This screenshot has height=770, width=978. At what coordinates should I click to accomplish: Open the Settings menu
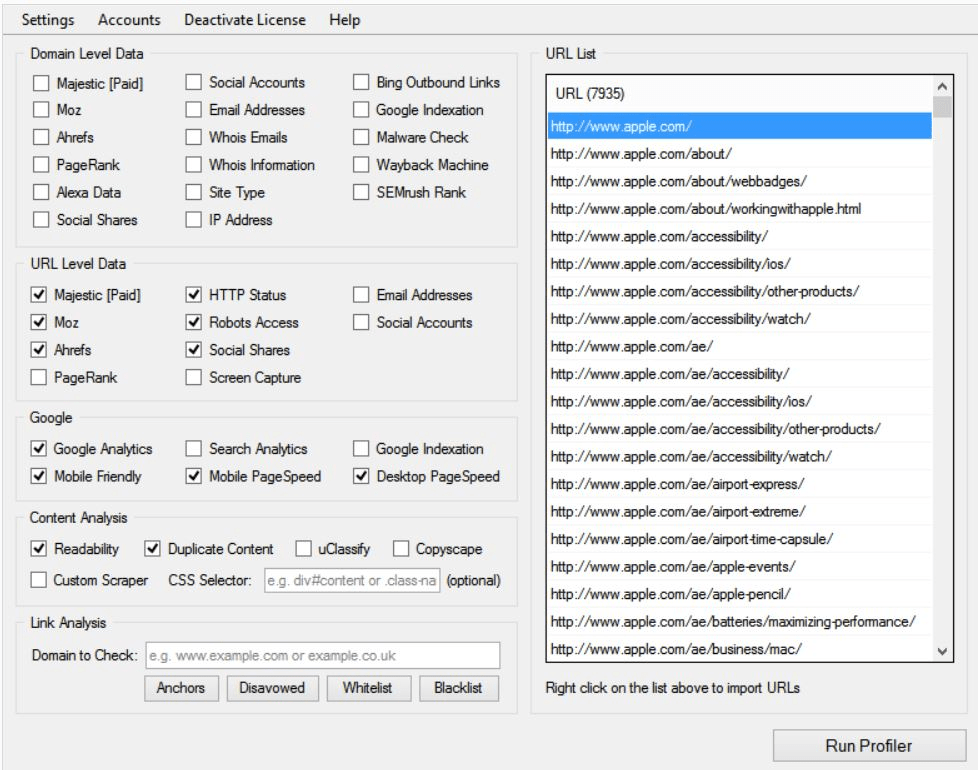tap(47, 20)
